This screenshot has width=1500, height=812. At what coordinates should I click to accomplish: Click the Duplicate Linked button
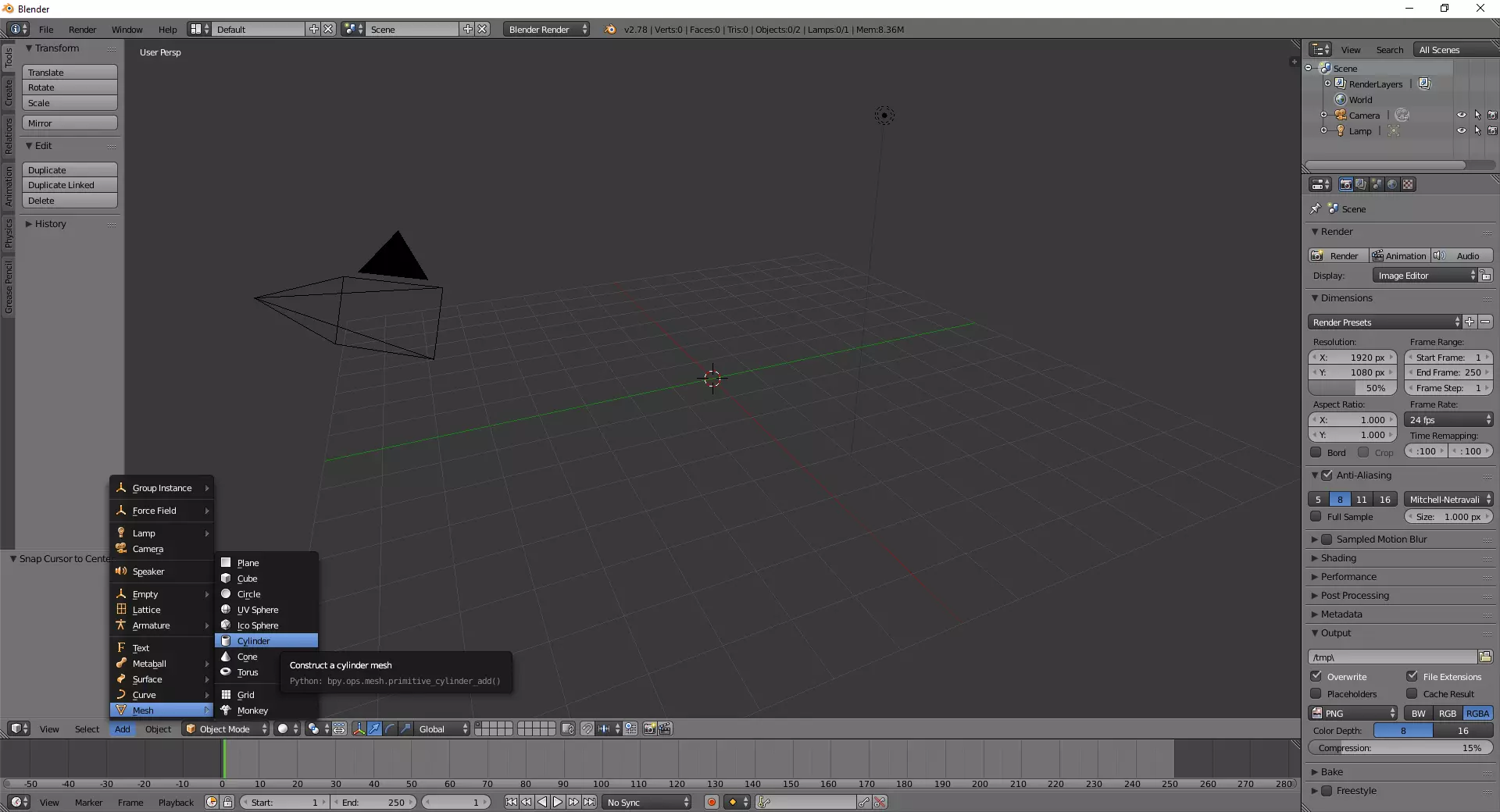tap(70, 185)
